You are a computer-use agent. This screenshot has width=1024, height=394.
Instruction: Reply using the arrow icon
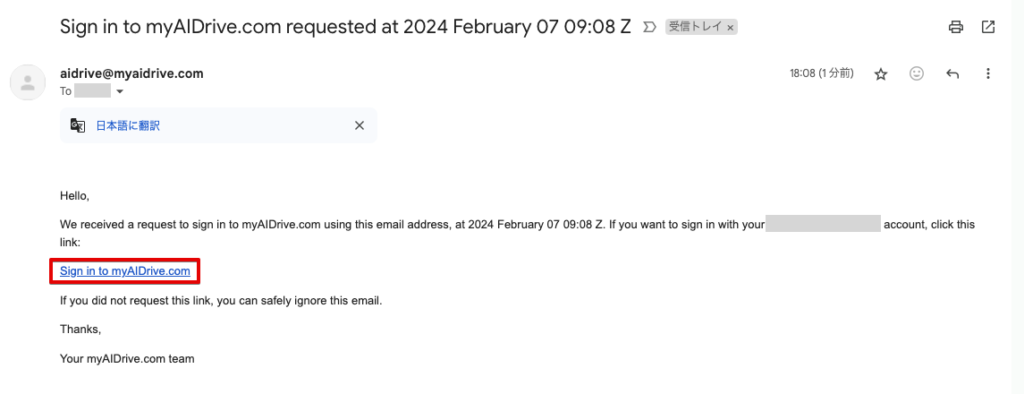(x=952, y=74)
